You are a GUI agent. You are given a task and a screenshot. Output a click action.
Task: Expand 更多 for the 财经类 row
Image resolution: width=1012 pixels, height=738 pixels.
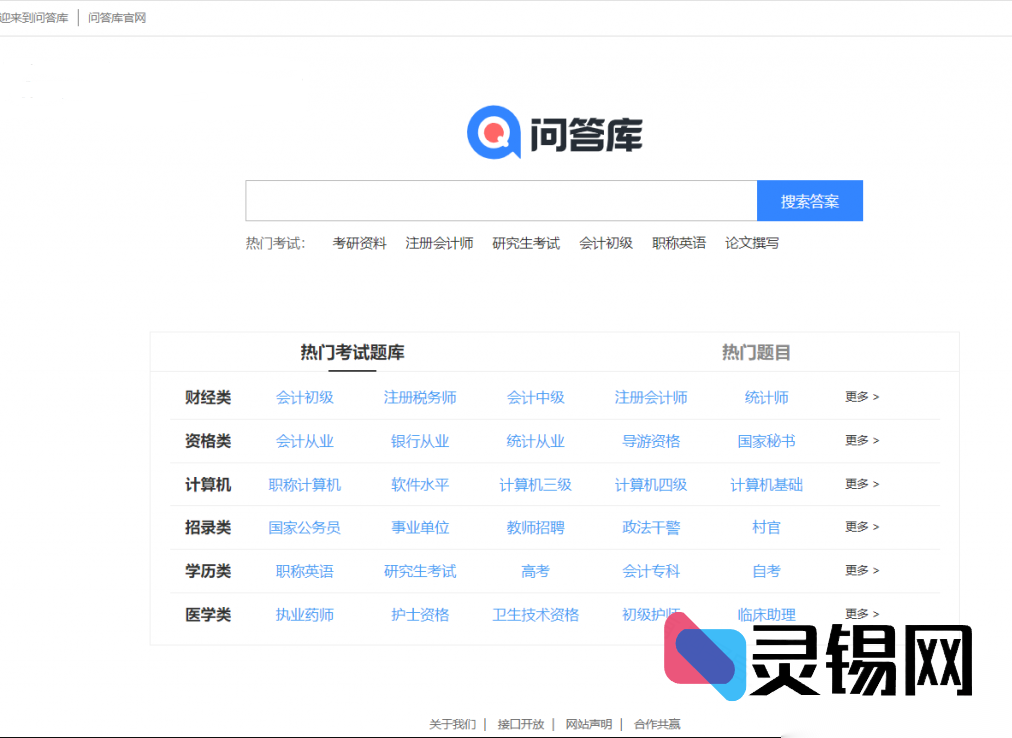[861, 397]
